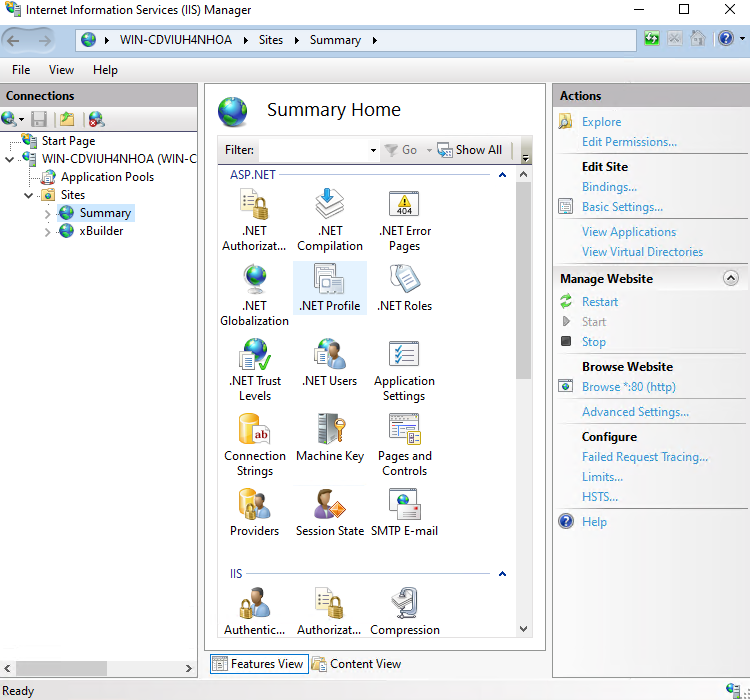The height and width of the screenshot is (700, 750).
Task: Open .NET Trust Levels feature
Action: click(255, 370)
